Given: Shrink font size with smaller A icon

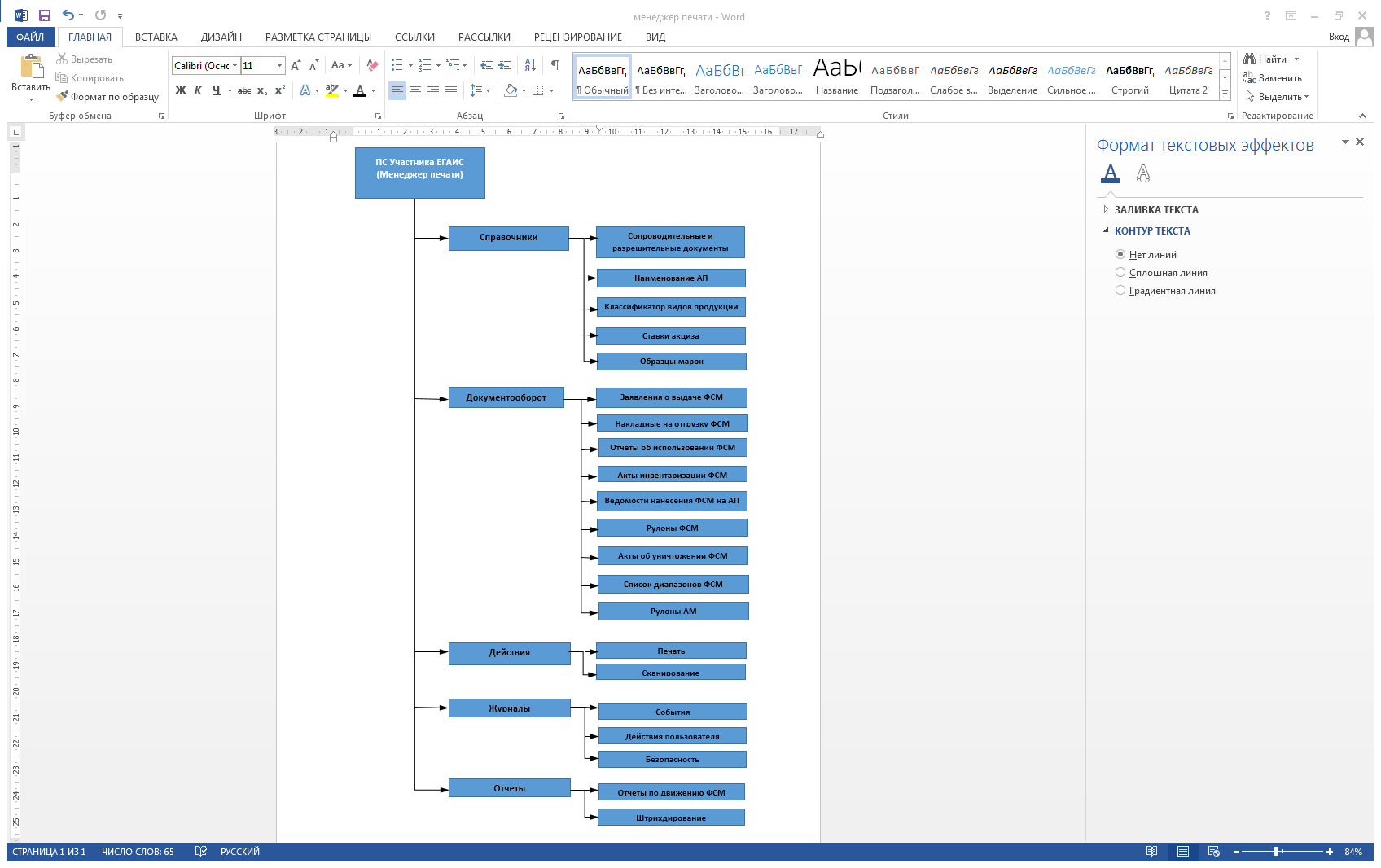Looking at the screenshot, I should pos(313,65).
